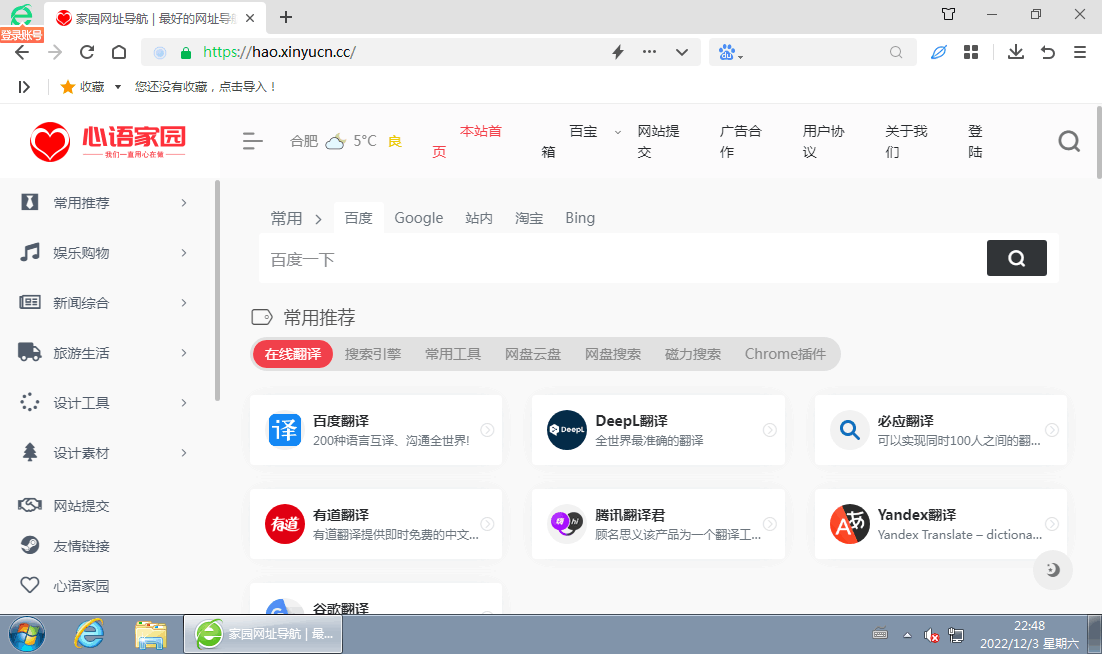
Task: Click the magnifier in browser search box
Action: [x=895, y=52]
